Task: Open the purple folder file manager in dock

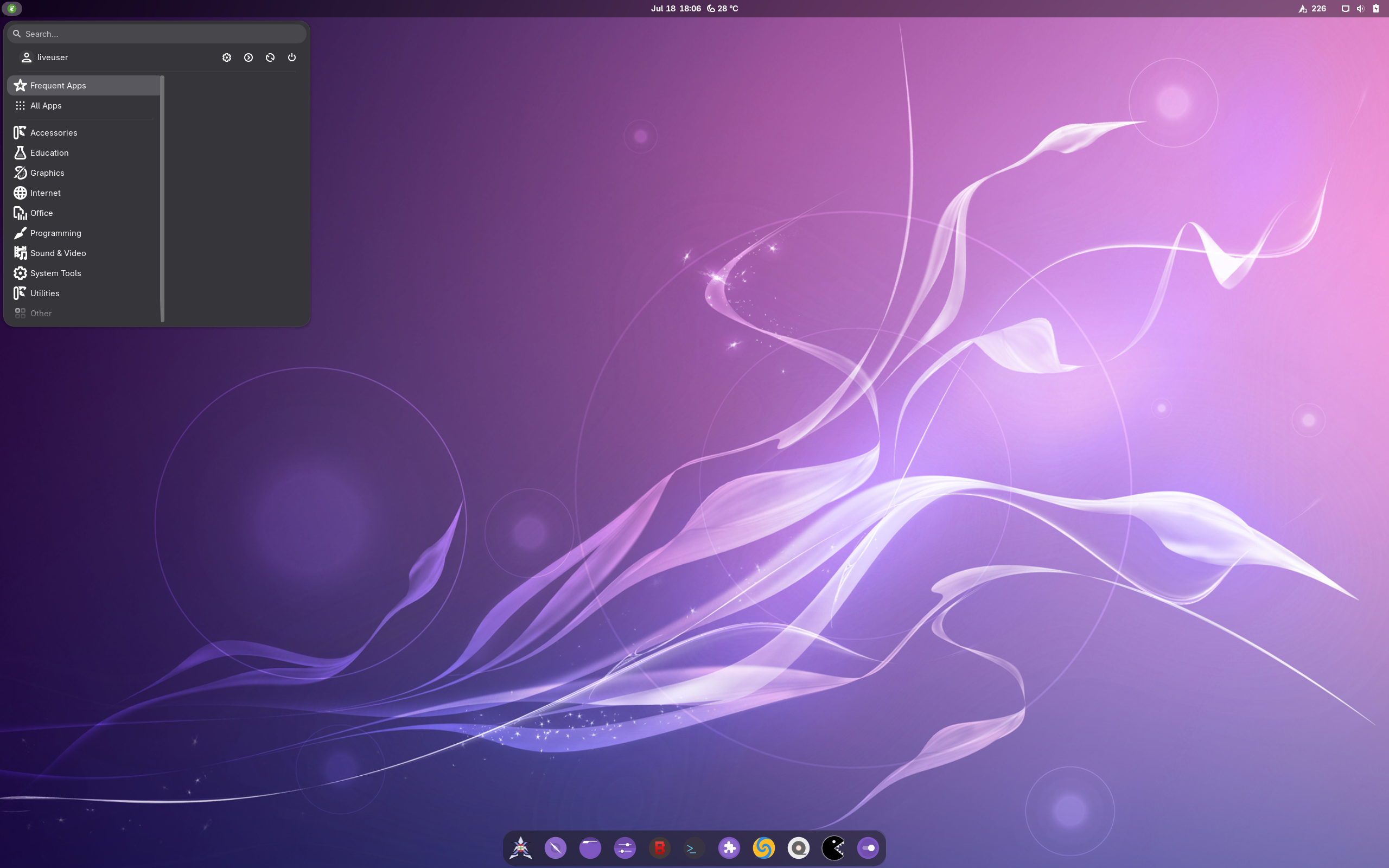Action: (x=590, y=847)
